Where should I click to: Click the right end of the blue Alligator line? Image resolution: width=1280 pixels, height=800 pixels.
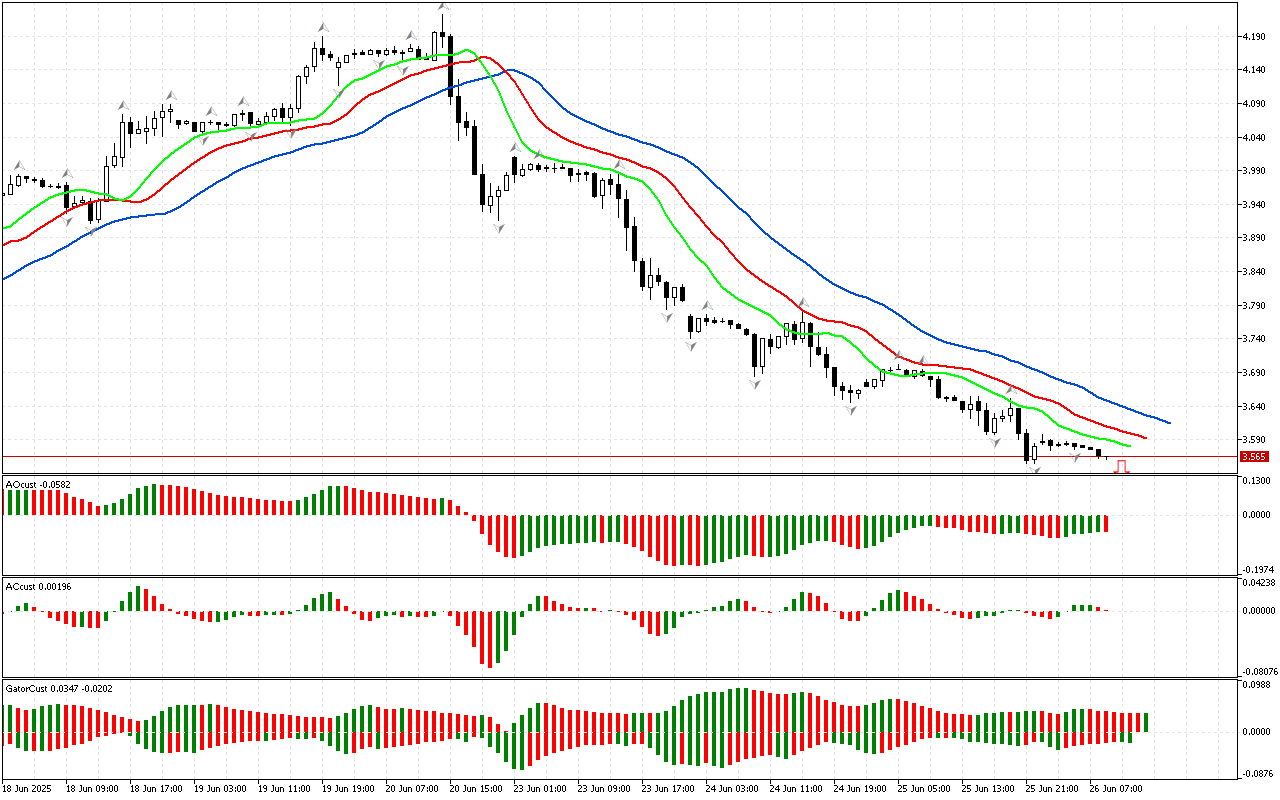[x=1168, y=422]
